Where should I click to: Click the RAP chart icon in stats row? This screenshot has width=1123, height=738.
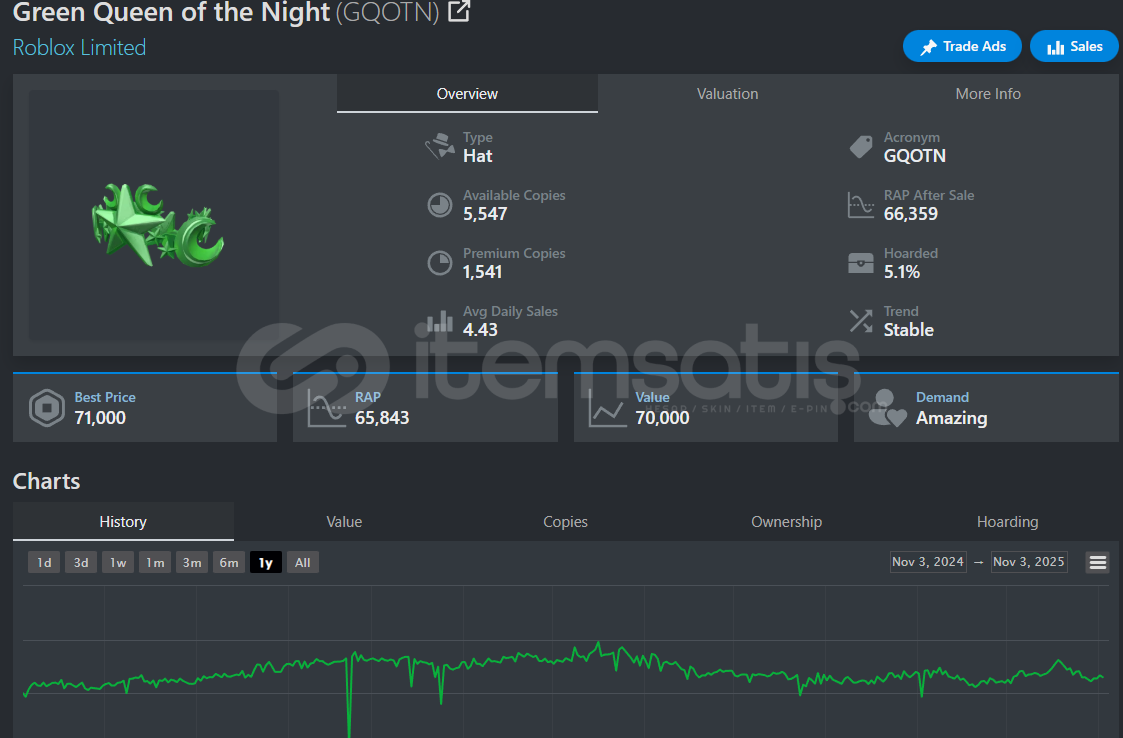pyautogui.click(x=327, y=408)
